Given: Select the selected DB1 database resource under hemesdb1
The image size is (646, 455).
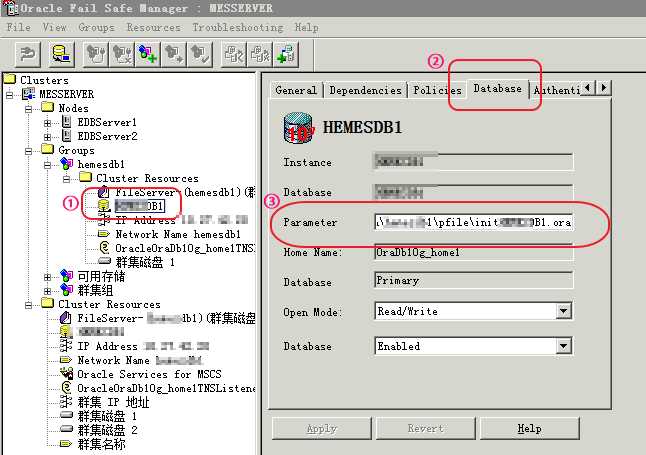Looking at the screenshot, I should click(140, 206).
